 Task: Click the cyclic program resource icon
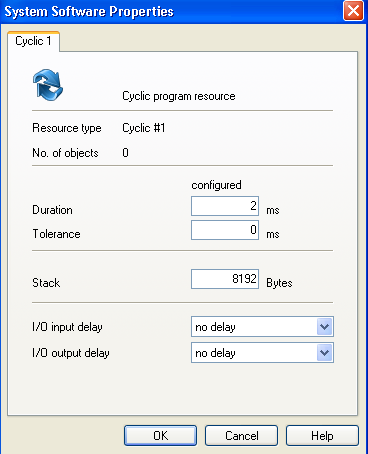[48, 84]
